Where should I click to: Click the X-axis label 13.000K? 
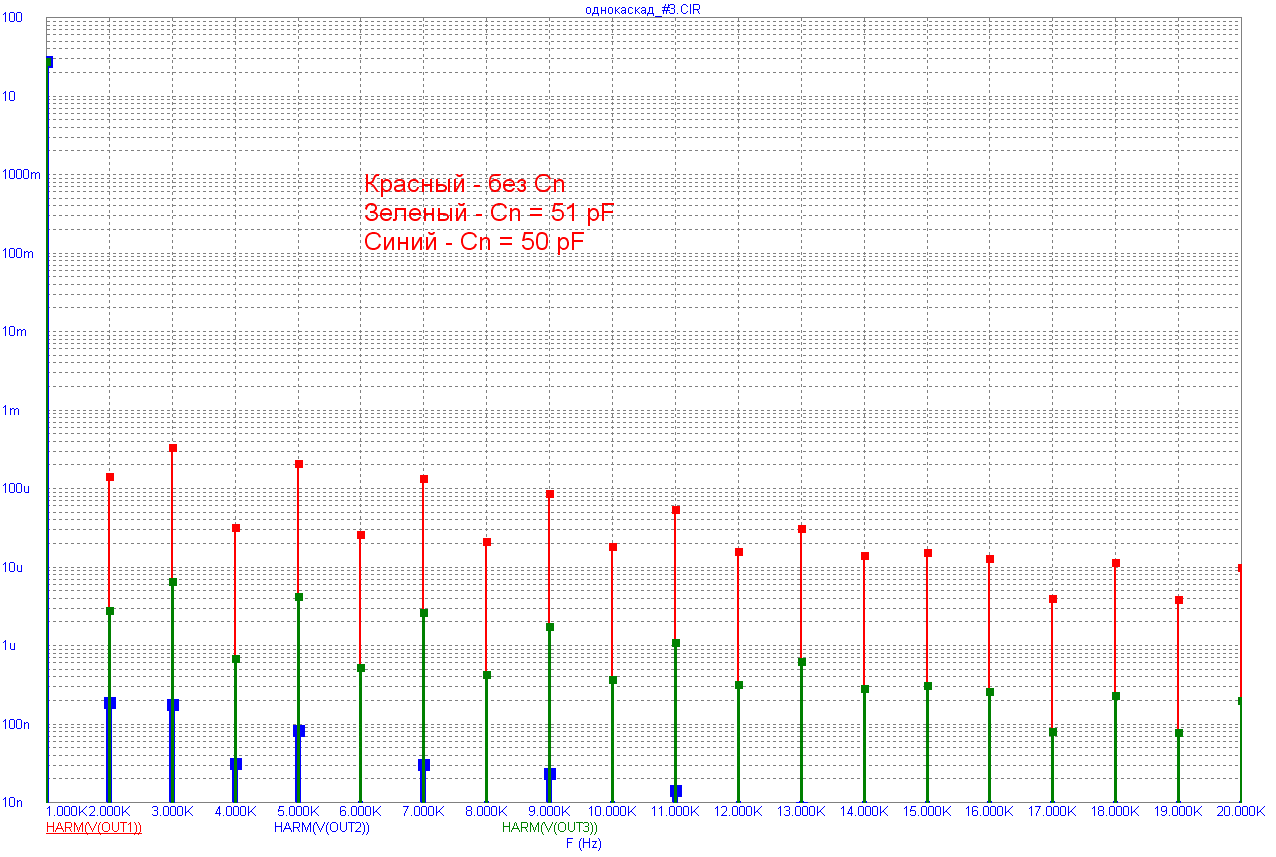pyautogui.click(x=801, y=811)
